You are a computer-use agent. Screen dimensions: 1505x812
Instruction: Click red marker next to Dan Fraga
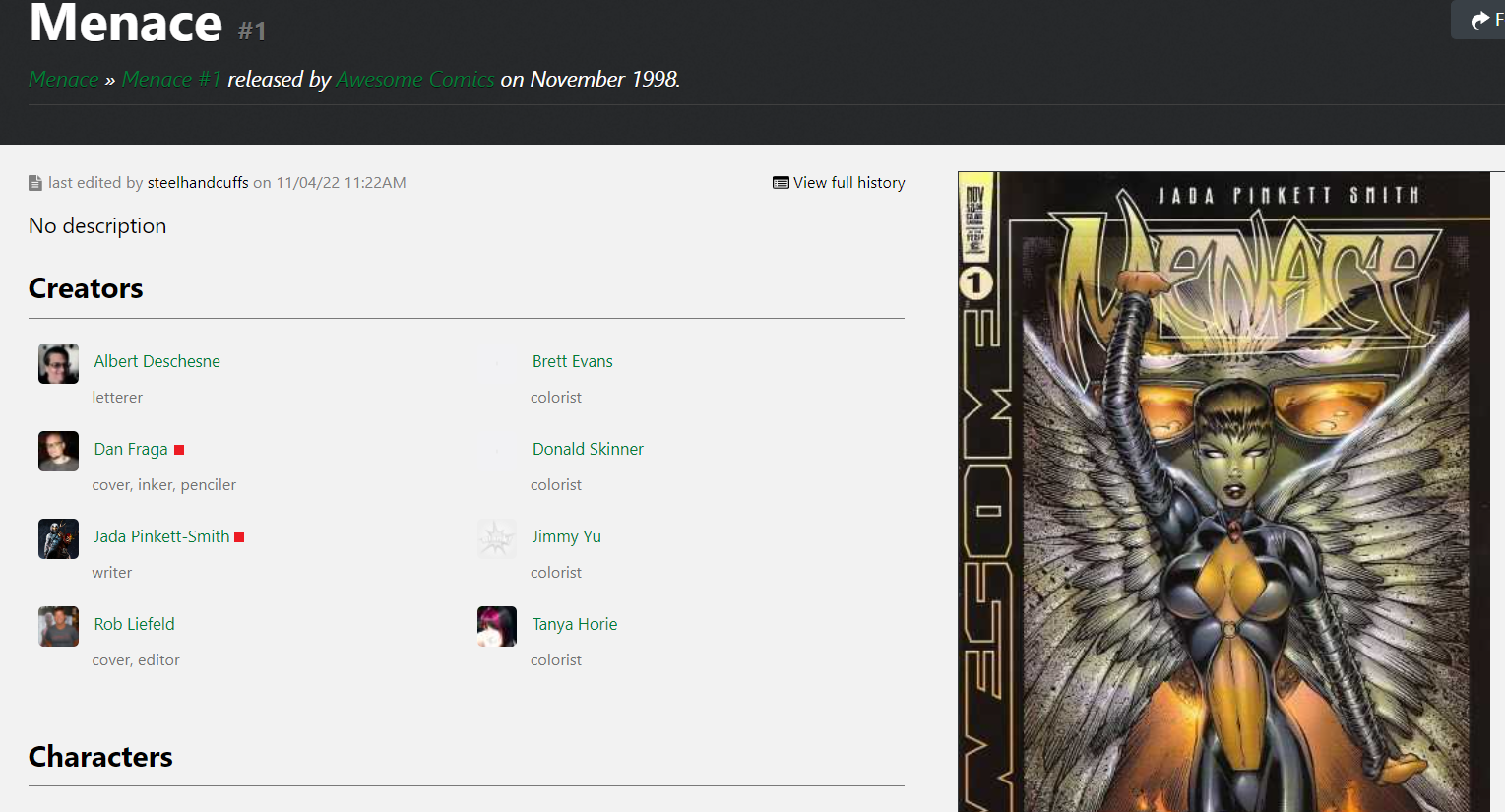(x=179, y=450)
